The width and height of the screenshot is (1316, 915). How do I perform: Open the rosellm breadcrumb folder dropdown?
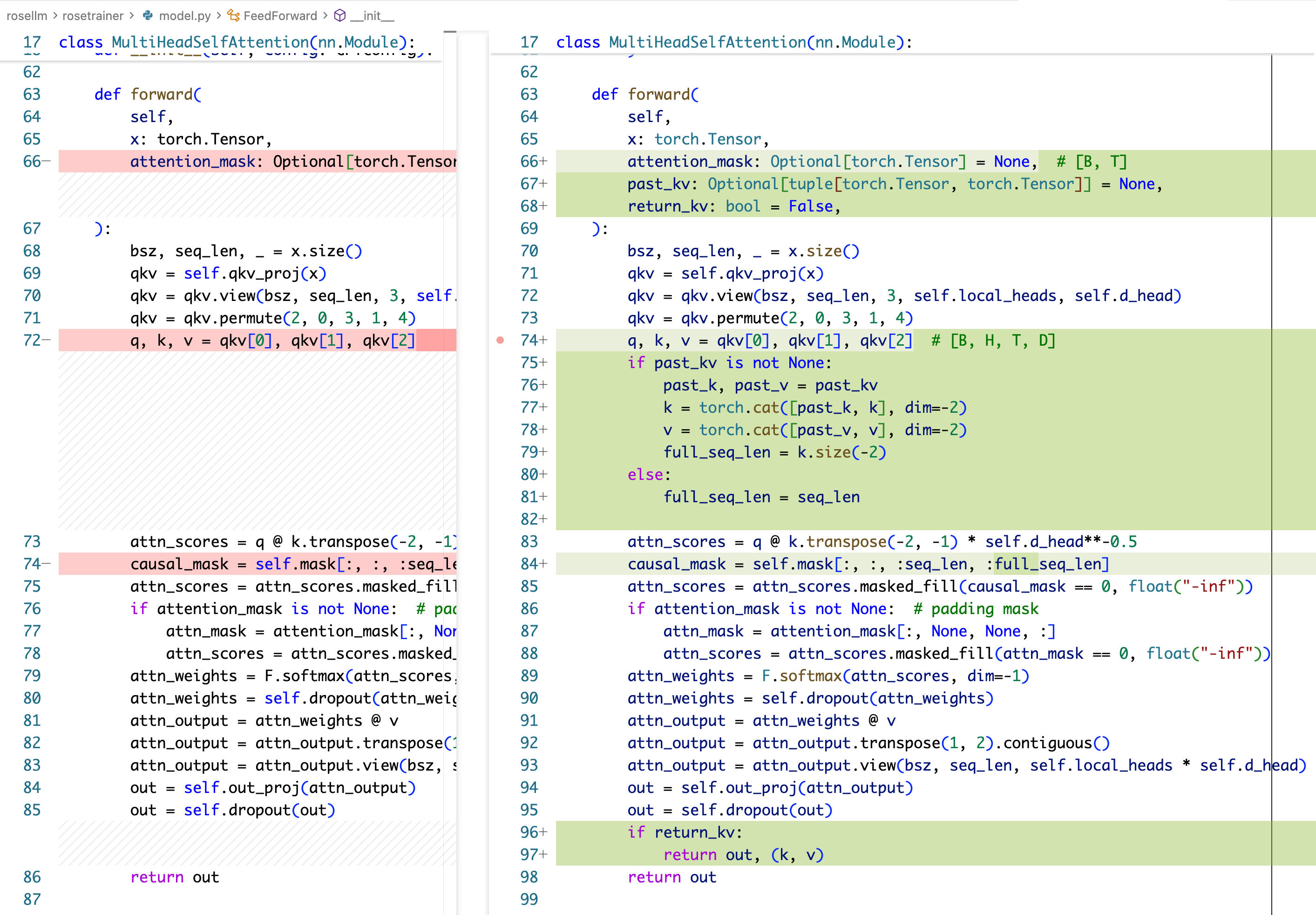tap(27, 15)
